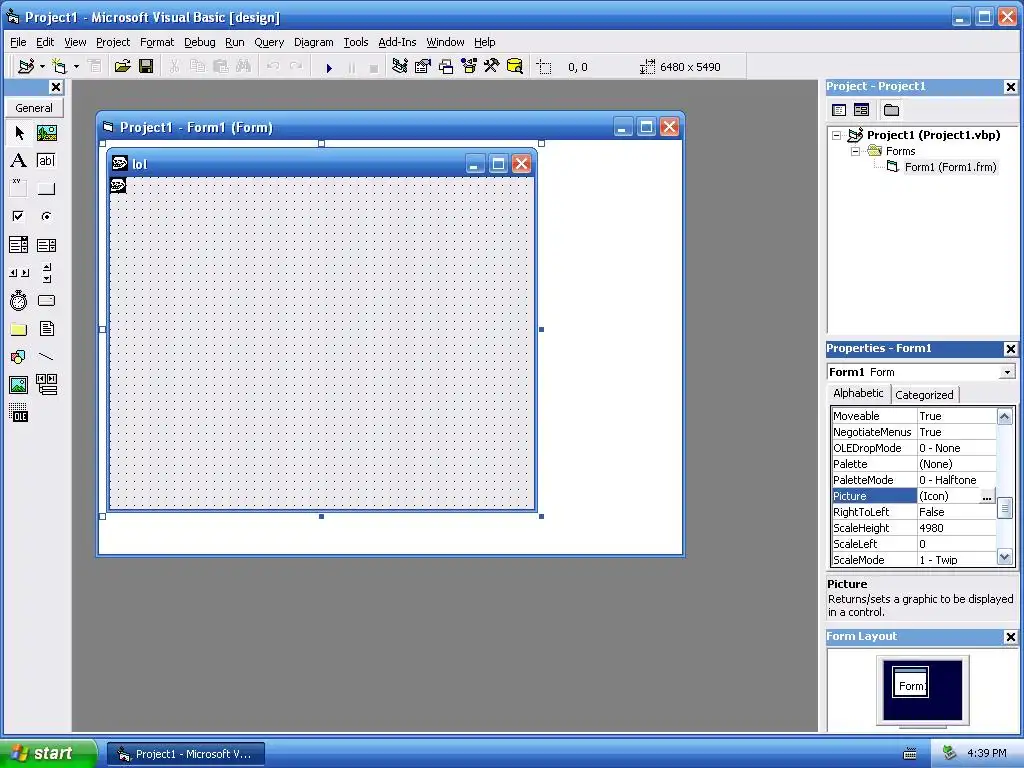
Task: Collapse the Project1 (Project1.vbp) tree node
Action: pyautogui.click(x=837, y=135)
